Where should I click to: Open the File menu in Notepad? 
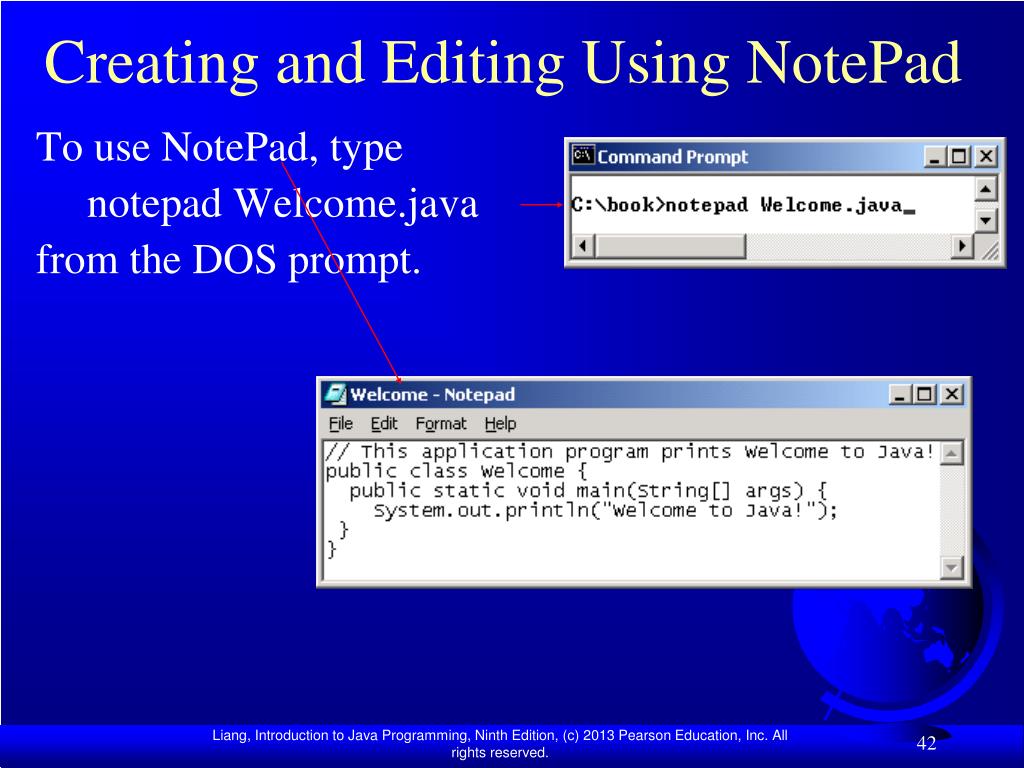(340, 424)
